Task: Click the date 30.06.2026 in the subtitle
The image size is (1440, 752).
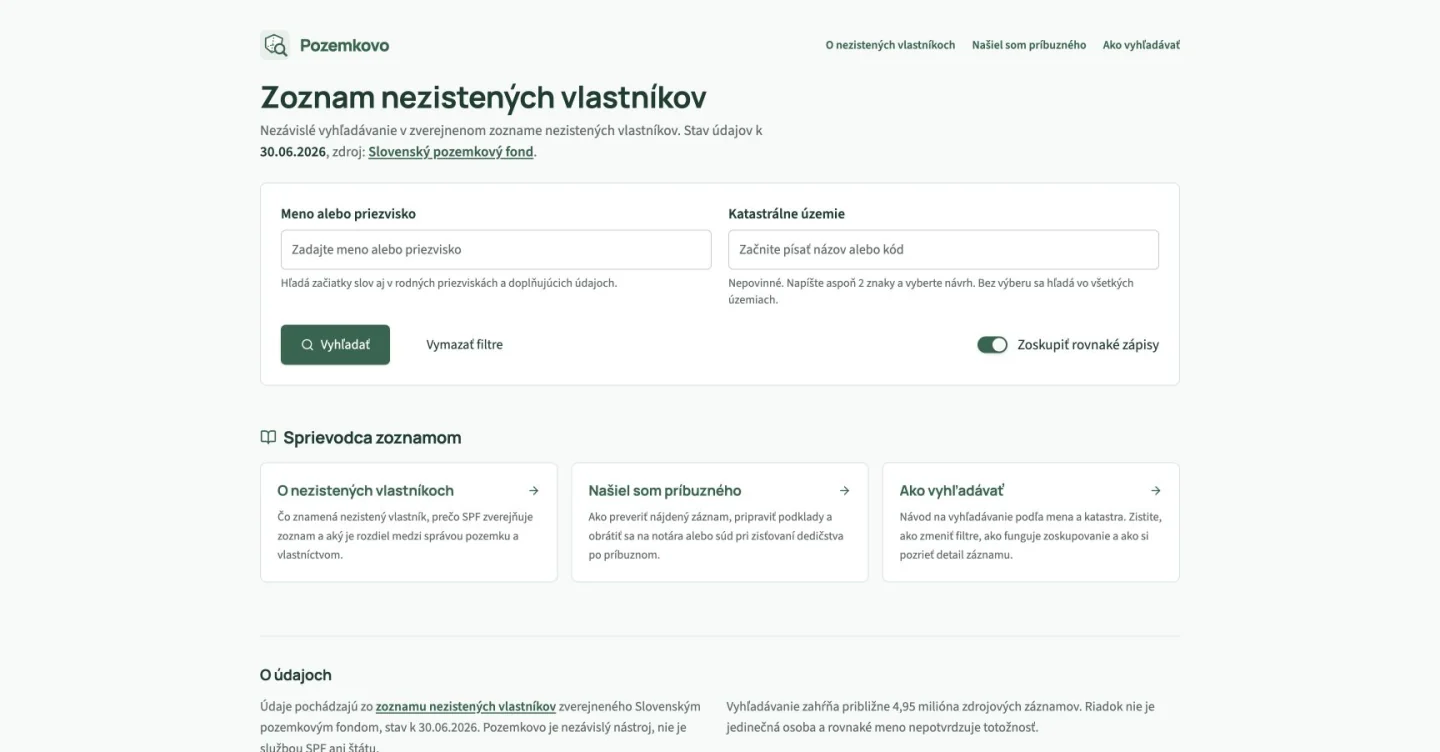Action: (x=293, y=152)
